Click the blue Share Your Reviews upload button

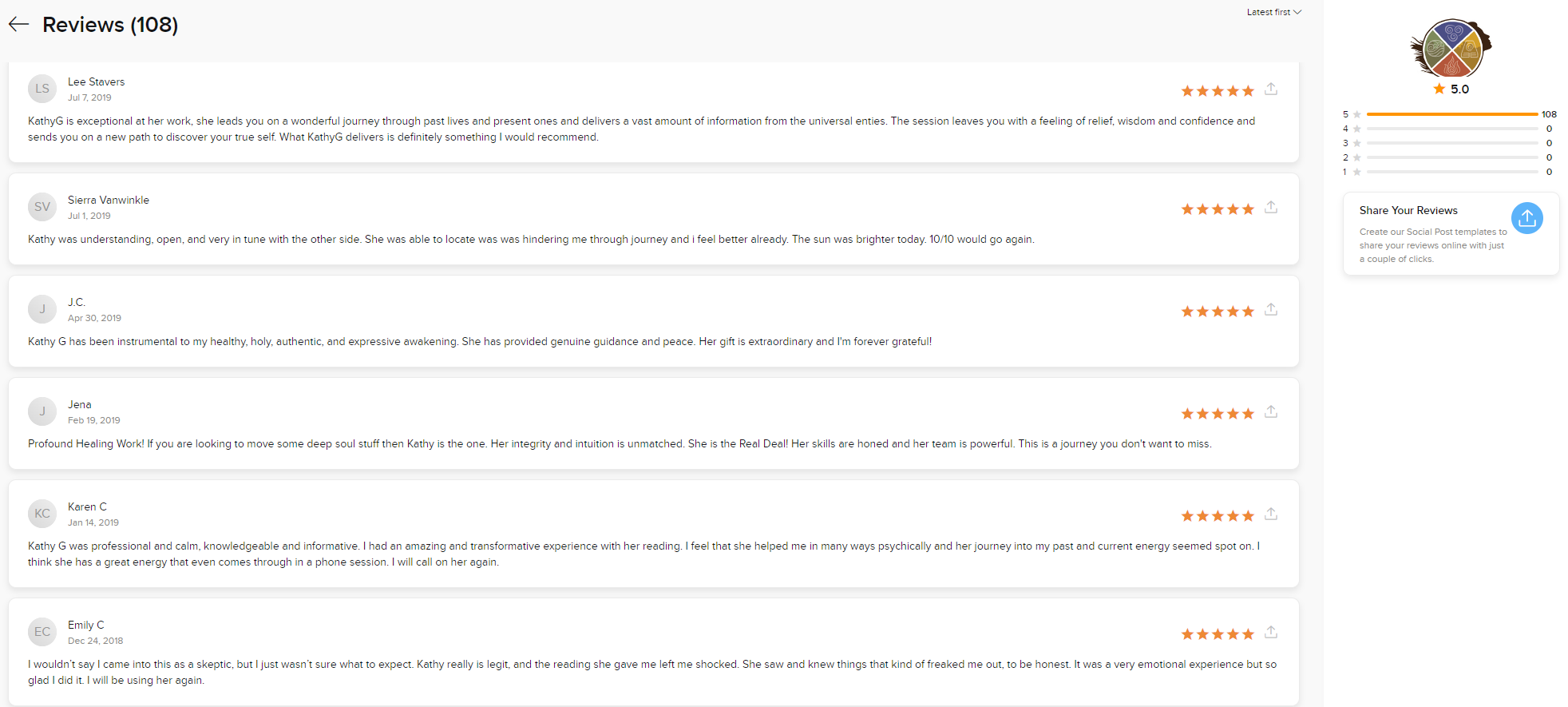pos(1526,218)
